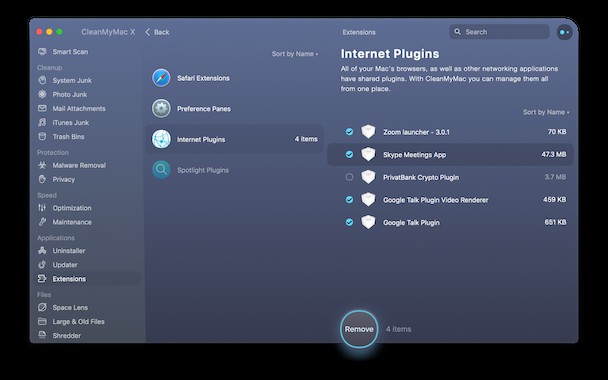Go Back using the chevron button
The width and height of the screenshot is (608, 380).
pos(157,32)
